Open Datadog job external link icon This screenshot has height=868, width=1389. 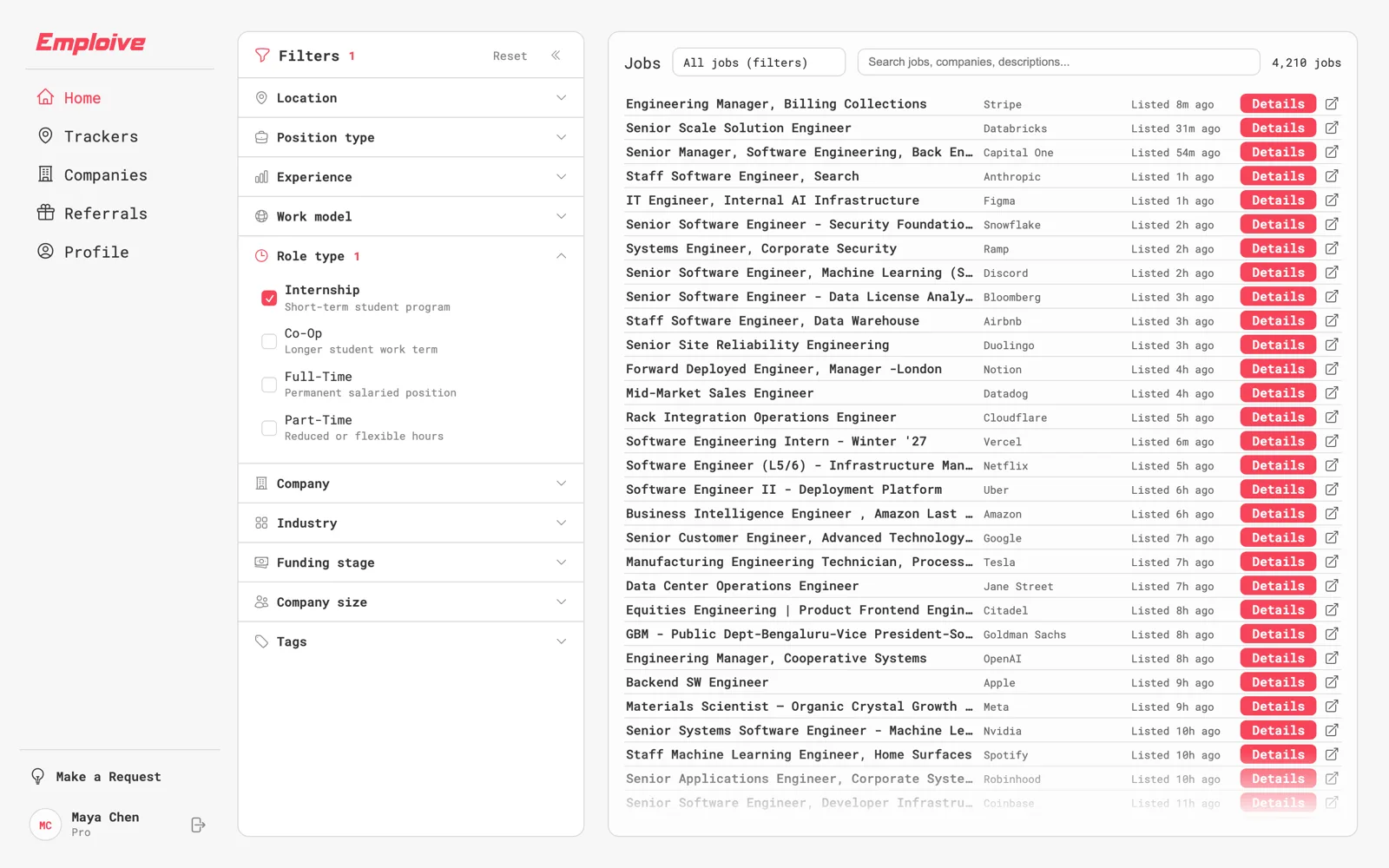pyautogui.click(x=1332, y=393)
